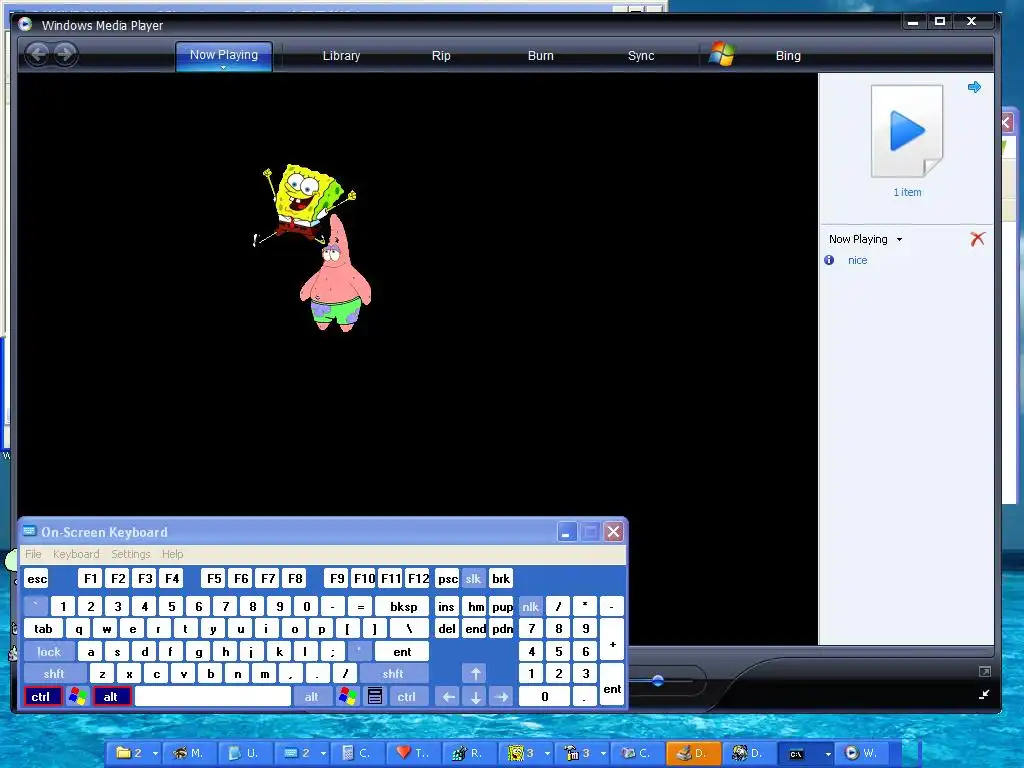Screen dimensions: 1024x768
Task: Toggle the nlk num lock key
Action: [x=530, y=607]
